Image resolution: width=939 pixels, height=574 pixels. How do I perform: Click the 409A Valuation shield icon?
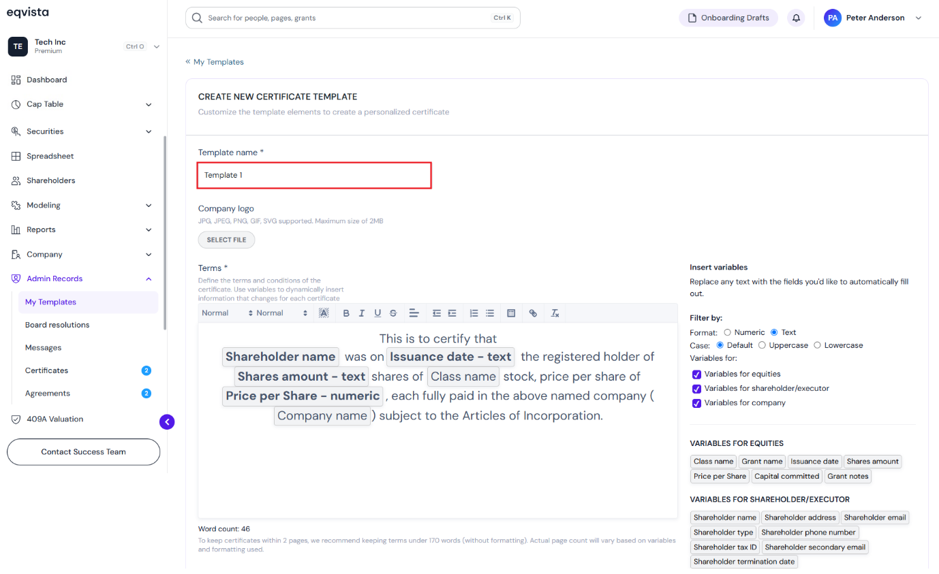(16, 420)
